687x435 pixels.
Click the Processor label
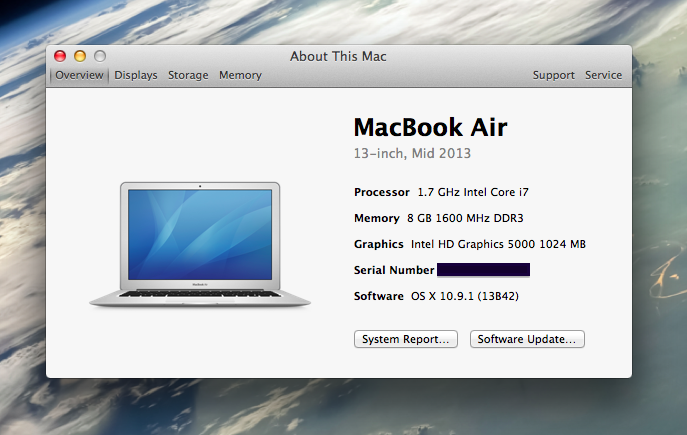click(x=382, y=192)
